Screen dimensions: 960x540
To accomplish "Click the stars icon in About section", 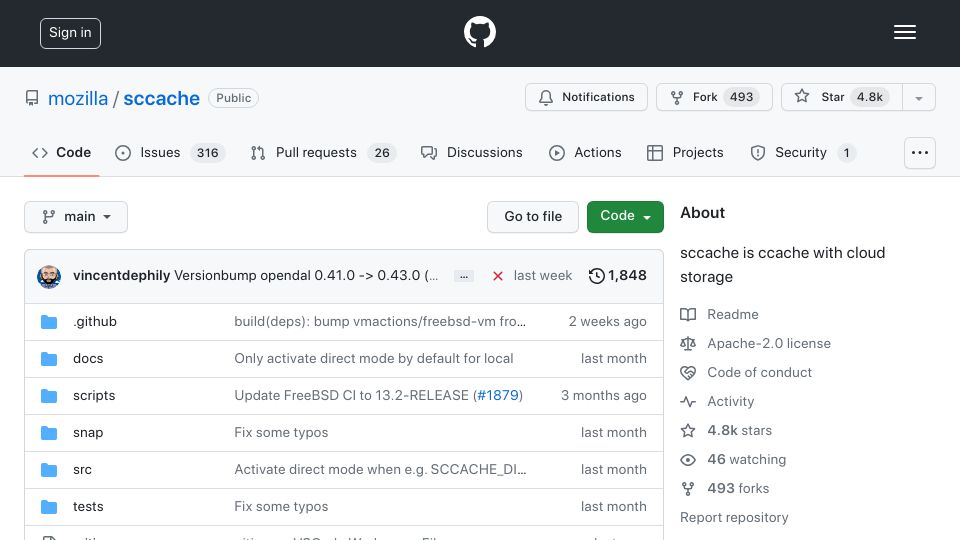I will coord(688,430).
